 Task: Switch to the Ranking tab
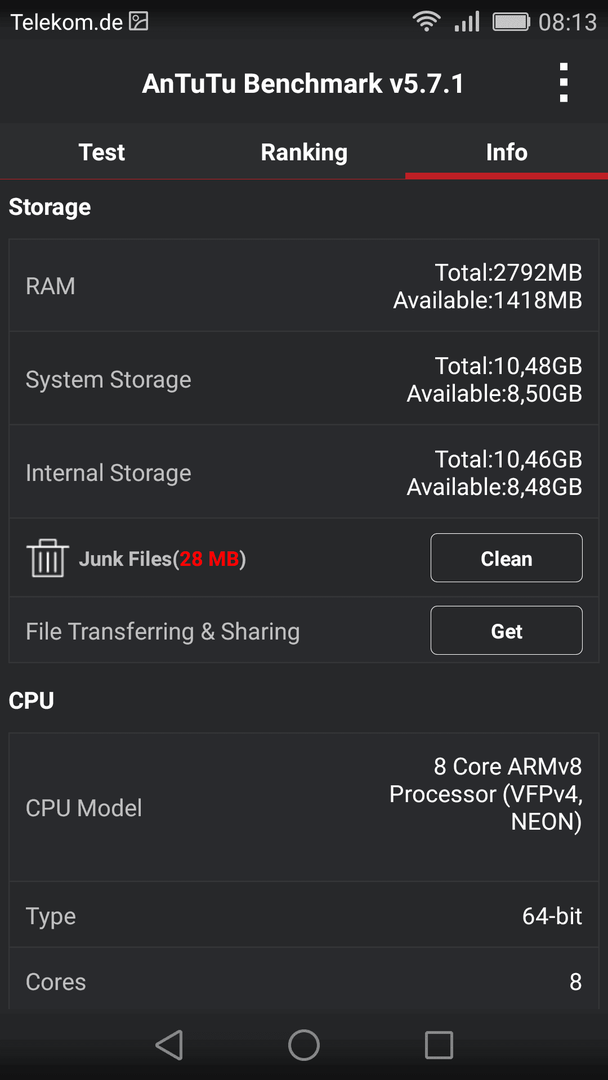304,152
